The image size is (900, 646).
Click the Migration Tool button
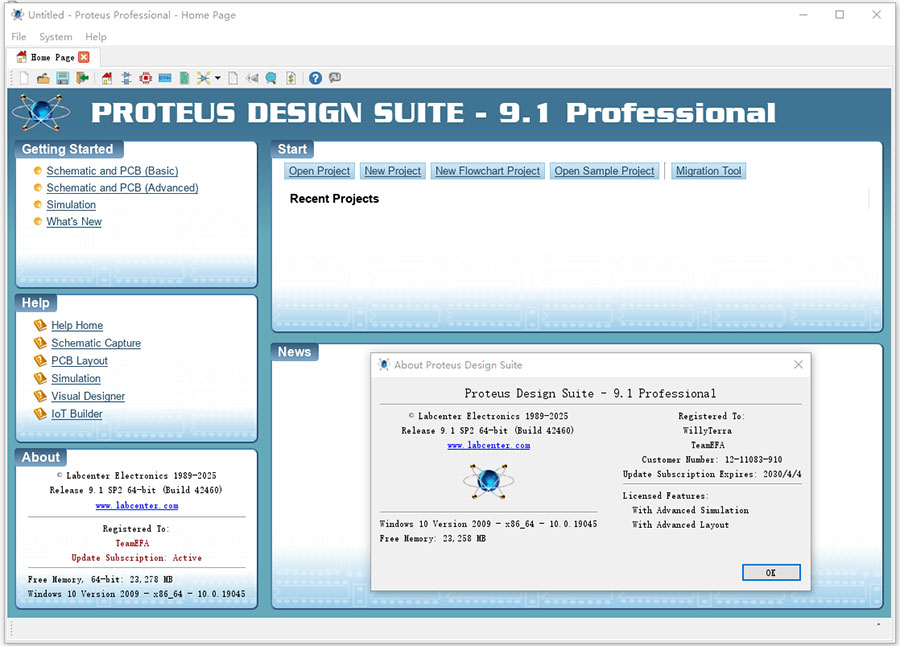[x=708, y=171]
